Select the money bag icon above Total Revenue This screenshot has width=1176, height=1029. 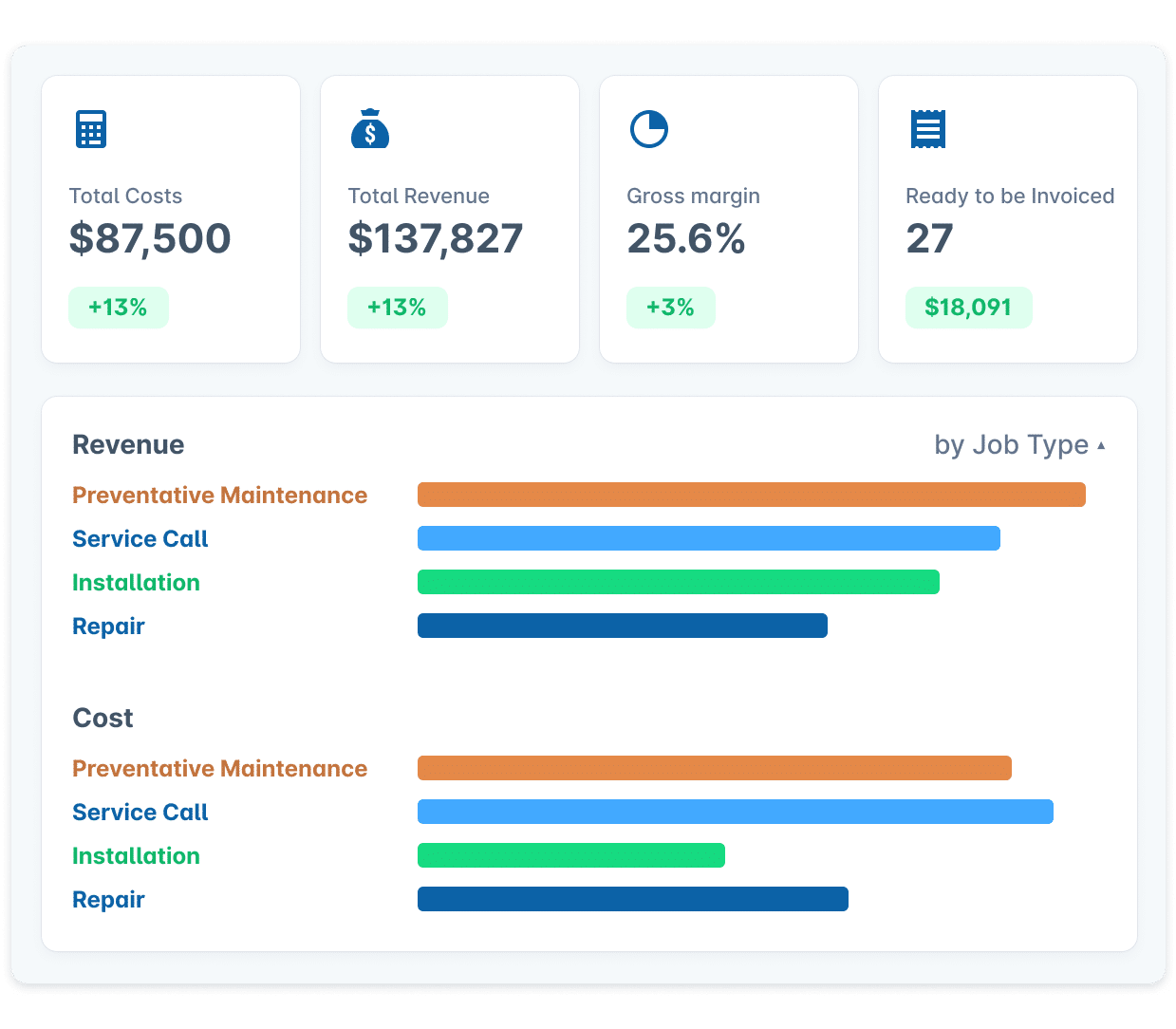coord(370,129)
